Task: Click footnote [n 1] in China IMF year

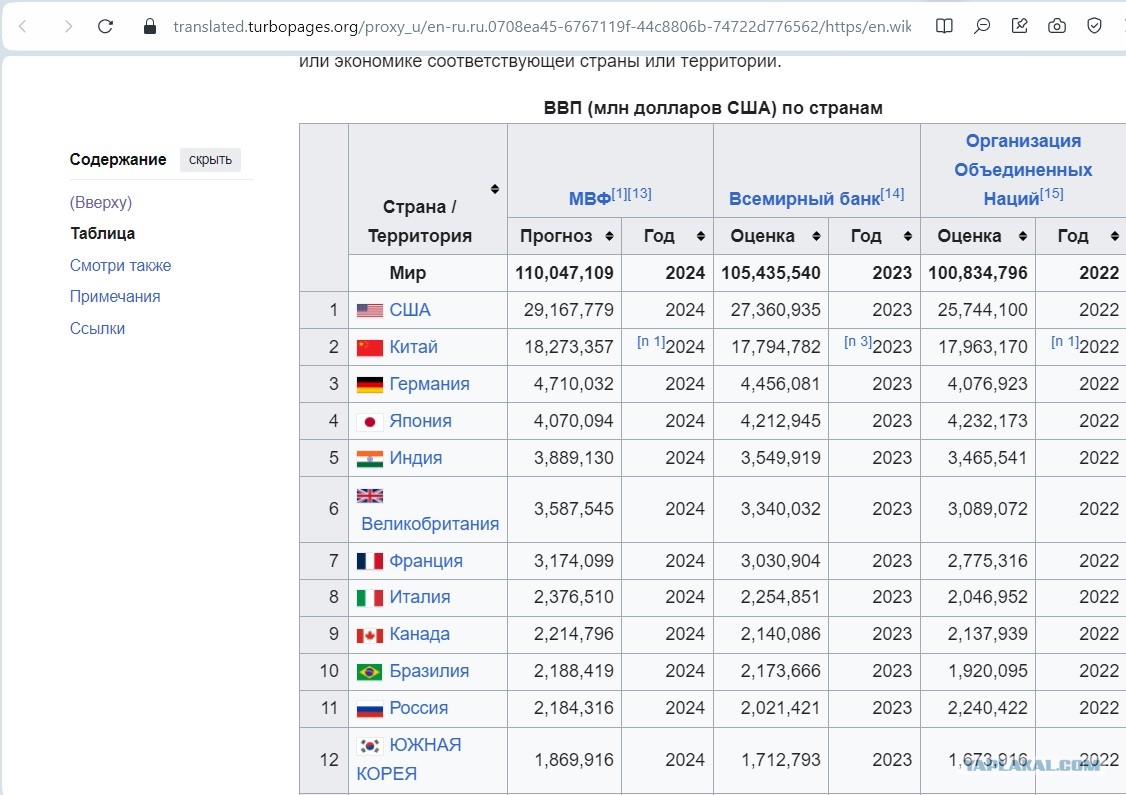Action: pyautogui.click(x=651, y=342)
